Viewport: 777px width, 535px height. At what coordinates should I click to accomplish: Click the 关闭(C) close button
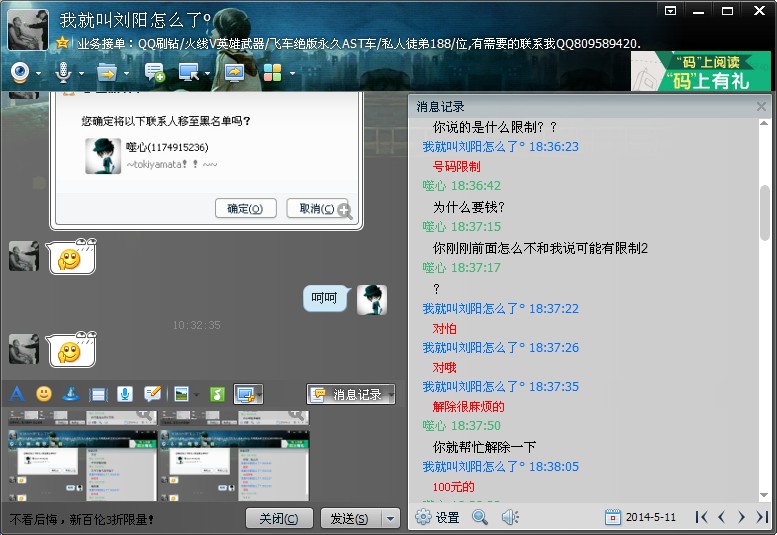(278, 518)
